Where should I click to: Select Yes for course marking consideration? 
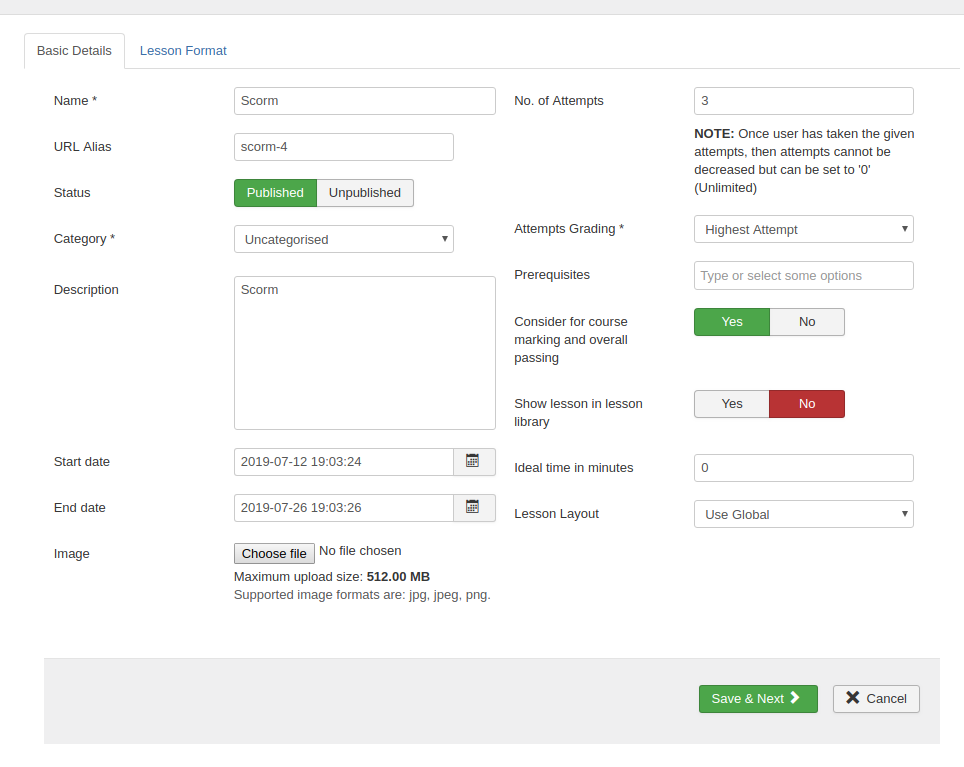[x=732, y=322]
